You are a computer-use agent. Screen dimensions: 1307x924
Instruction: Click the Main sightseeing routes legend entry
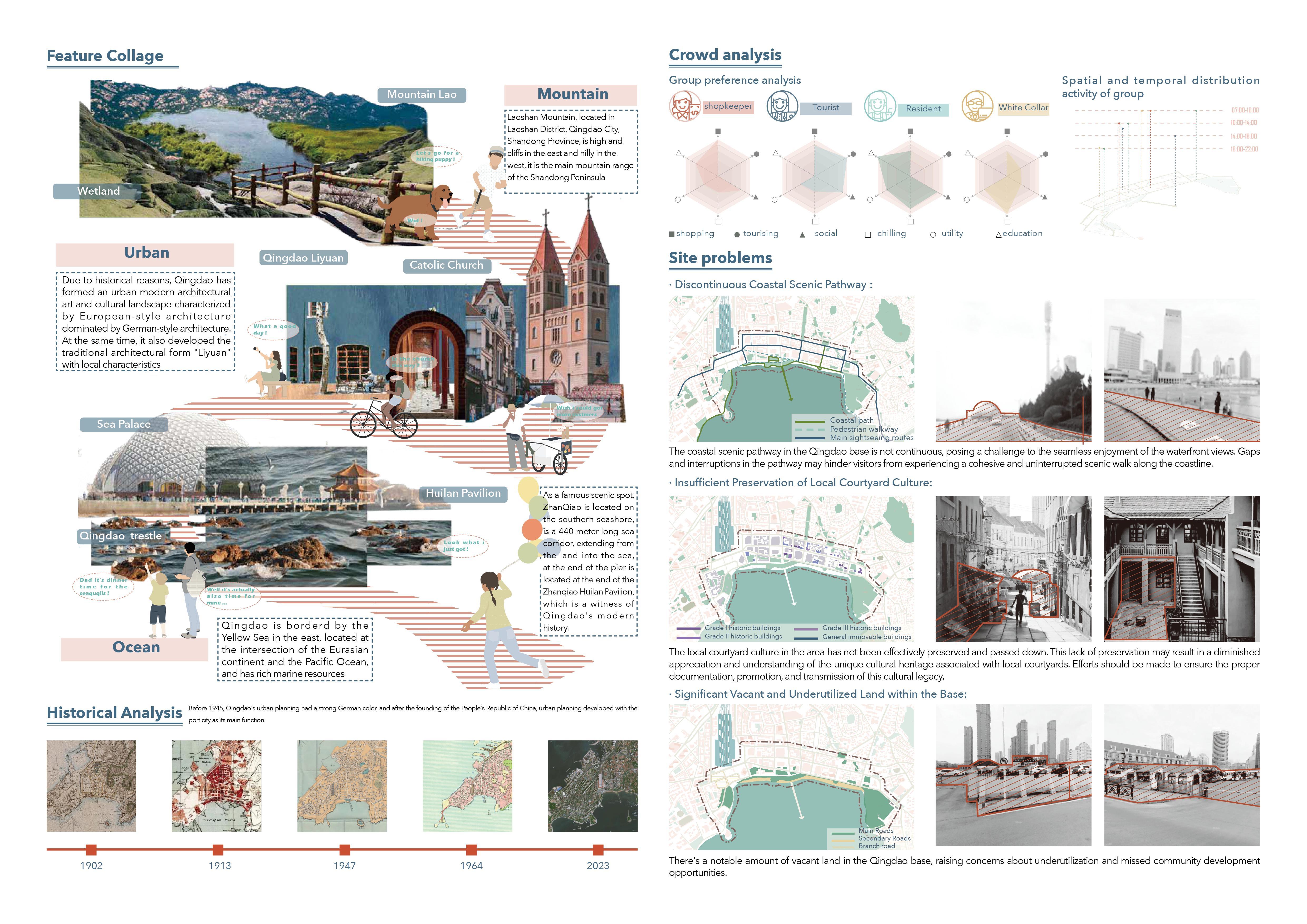point(854,438)
